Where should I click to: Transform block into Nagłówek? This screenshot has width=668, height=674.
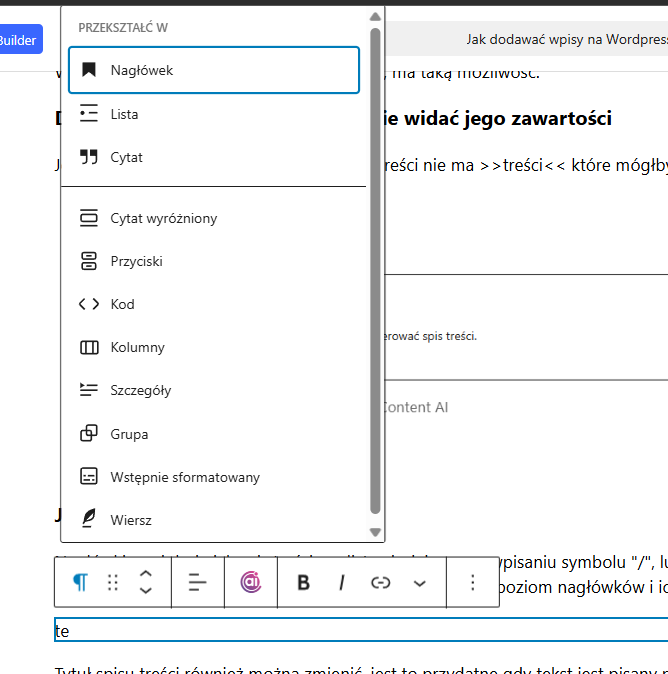(x=213, y=70)
